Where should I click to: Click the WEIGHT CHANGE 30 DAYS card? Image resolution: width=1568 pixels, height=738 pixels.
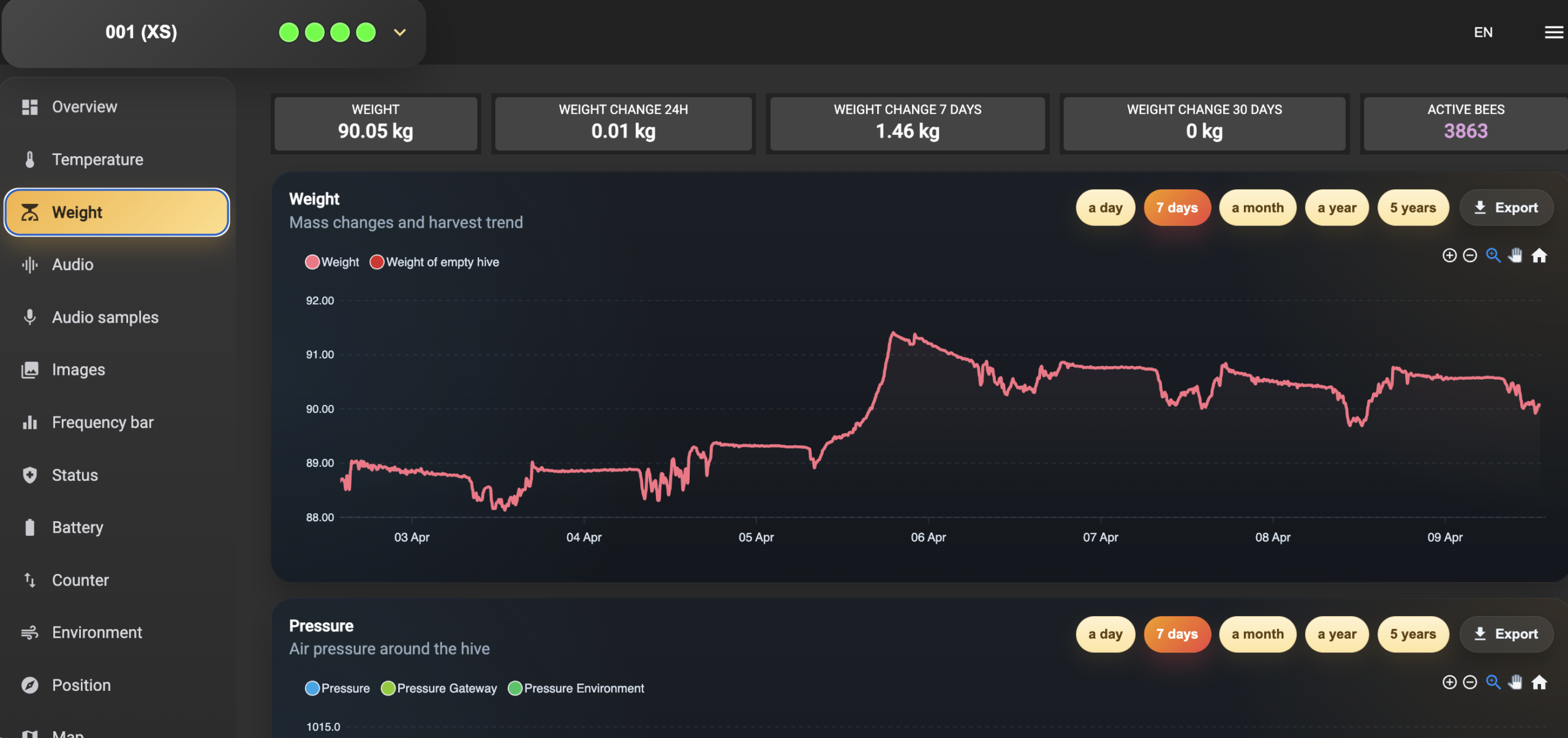pos(1204,123)
